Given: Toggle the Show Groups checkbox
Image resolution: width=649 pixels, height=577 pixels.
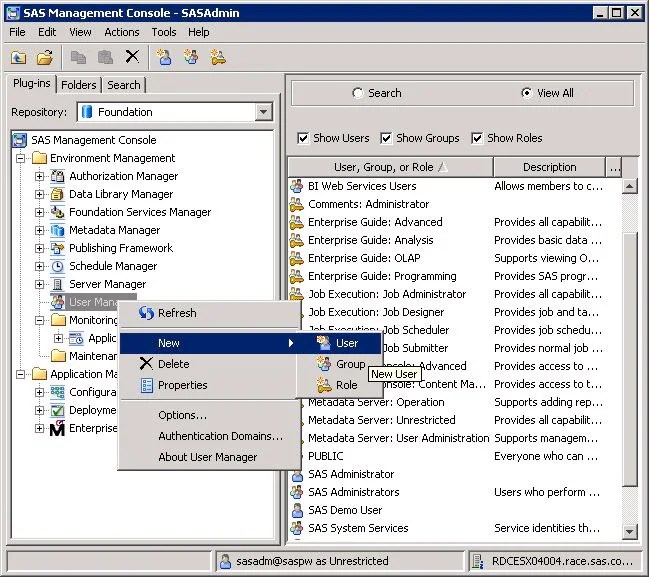Looking at the screenshot, I should [386, 138].
